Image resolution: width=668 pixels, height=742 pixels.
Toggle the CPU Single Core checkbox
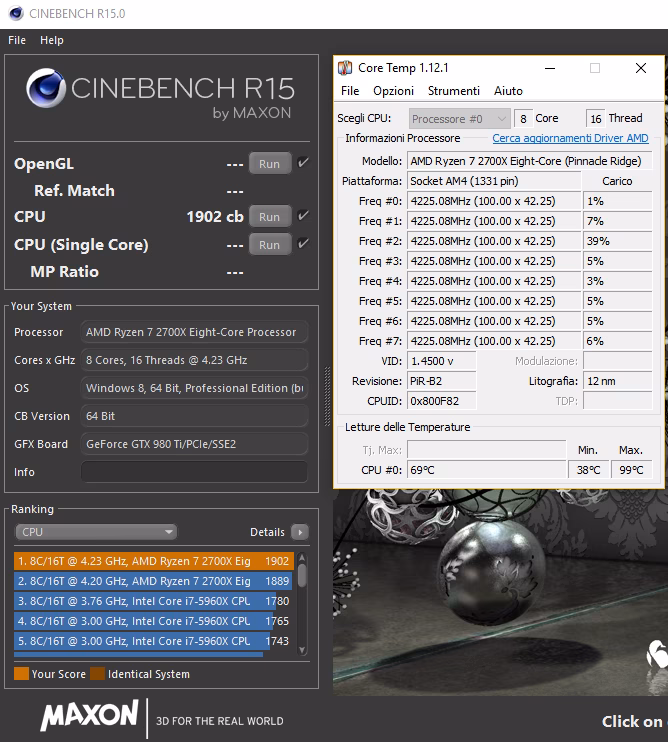click(303, 244)
